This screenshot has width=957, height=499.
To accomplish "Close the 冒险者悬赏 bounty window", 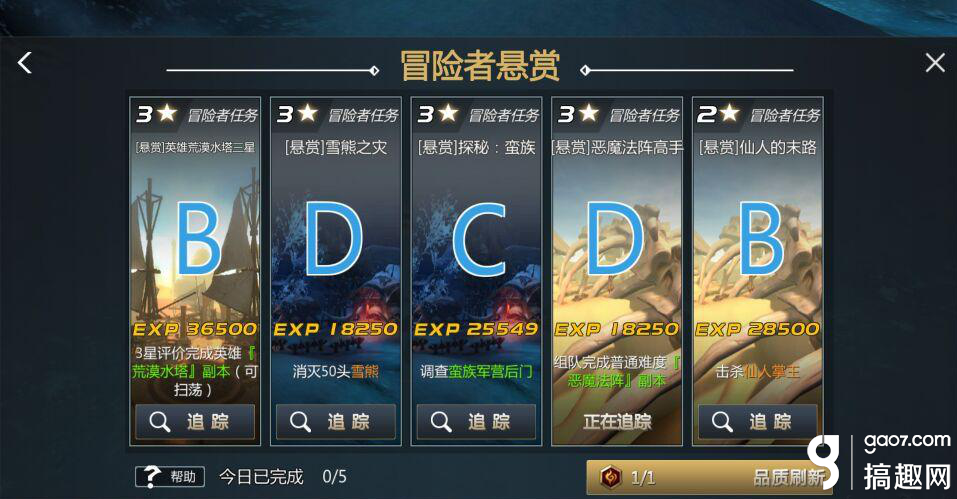I will click(x=934, y=62).
